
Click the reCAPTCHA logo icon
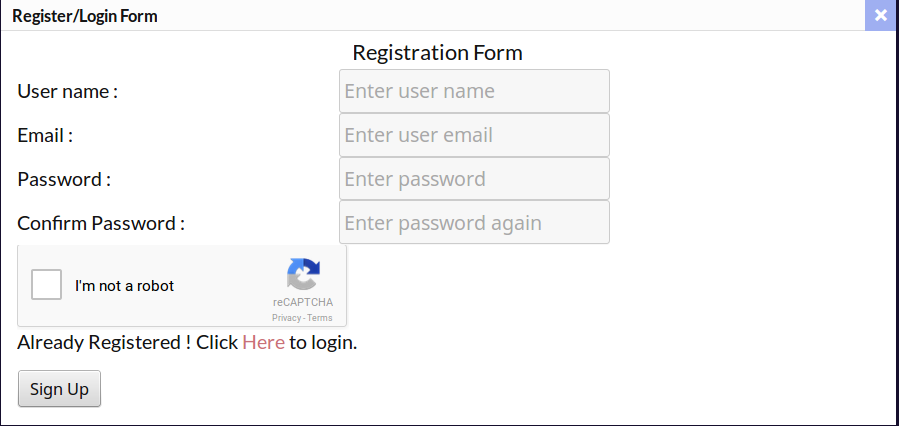click(x=303, y=275)
